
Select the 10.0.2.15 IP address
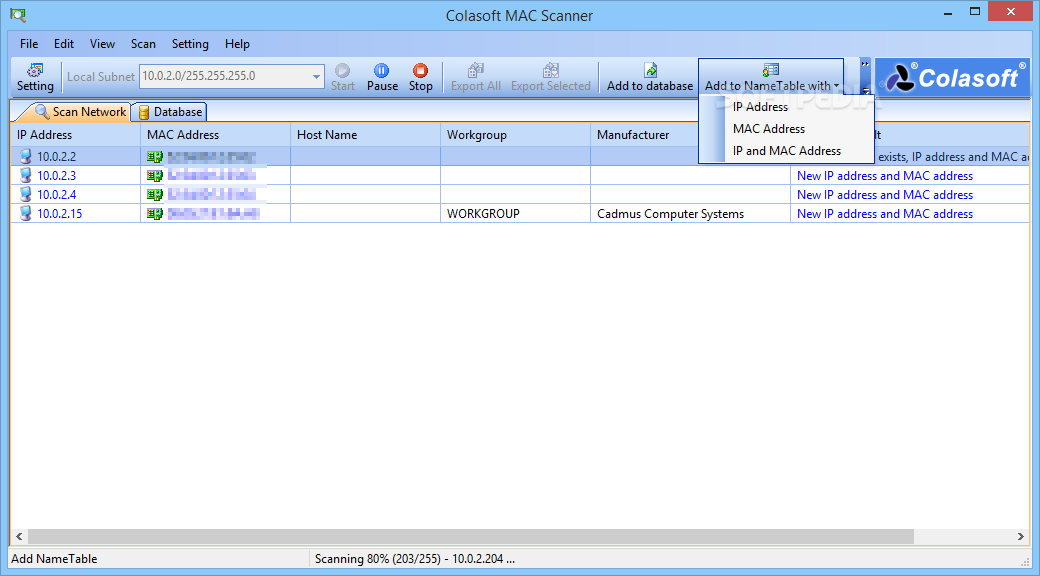click(x=60, y=214)
